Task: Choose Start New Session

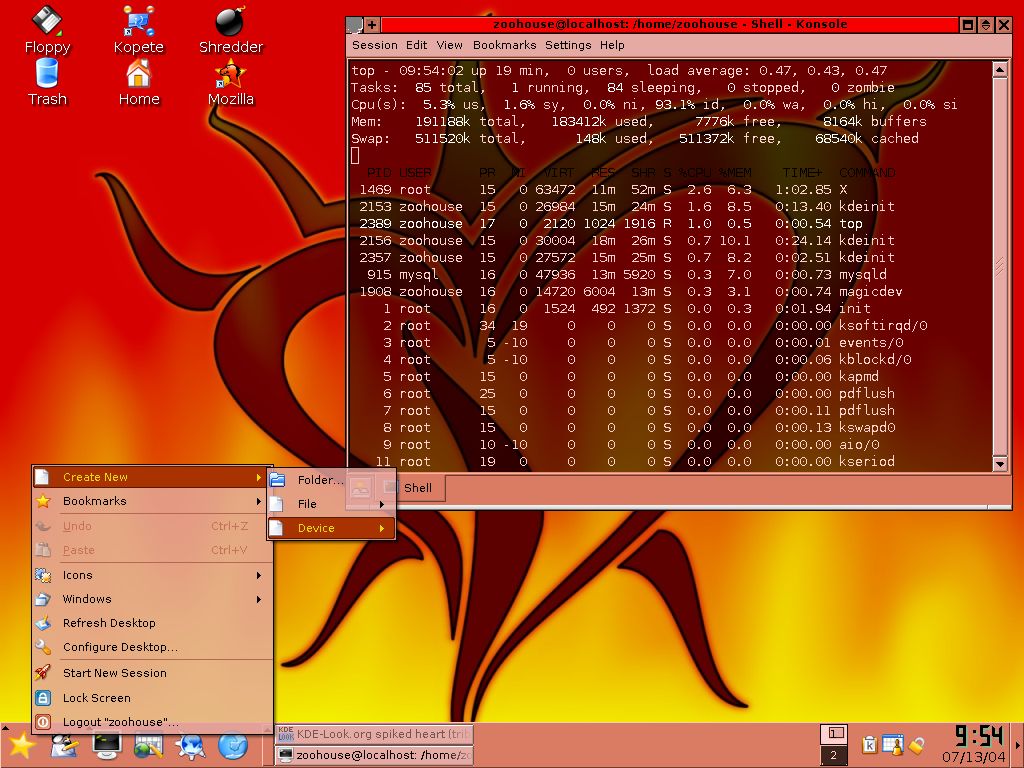Action: [x=152, y=673]
